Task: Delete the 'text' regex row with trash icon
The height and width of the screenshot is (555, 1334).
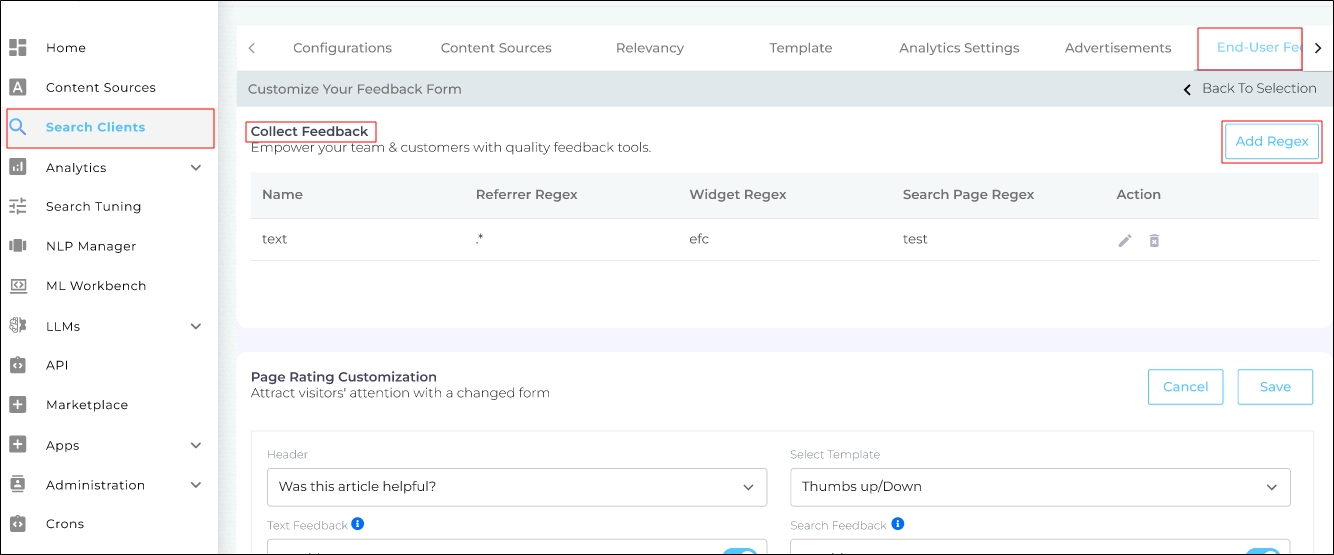Action: click(x=1154, y=241)
